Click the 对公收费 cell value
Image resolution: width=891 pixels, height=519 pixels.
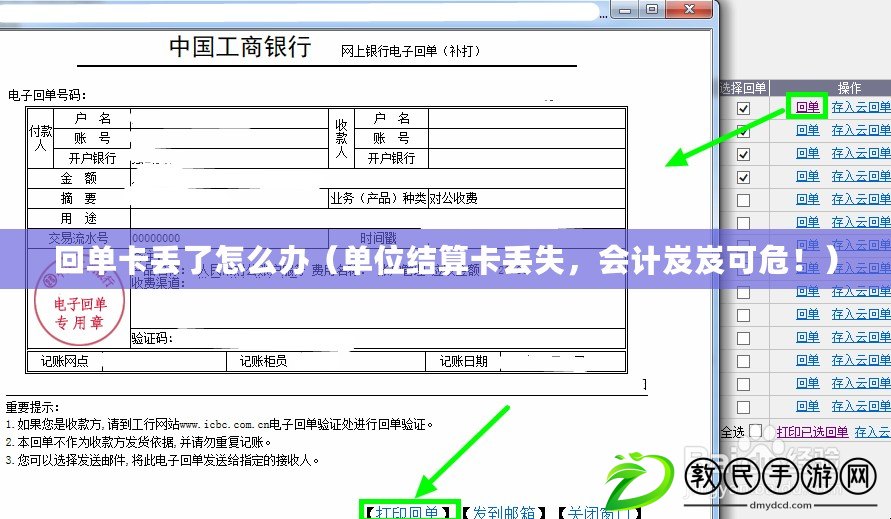453,198
